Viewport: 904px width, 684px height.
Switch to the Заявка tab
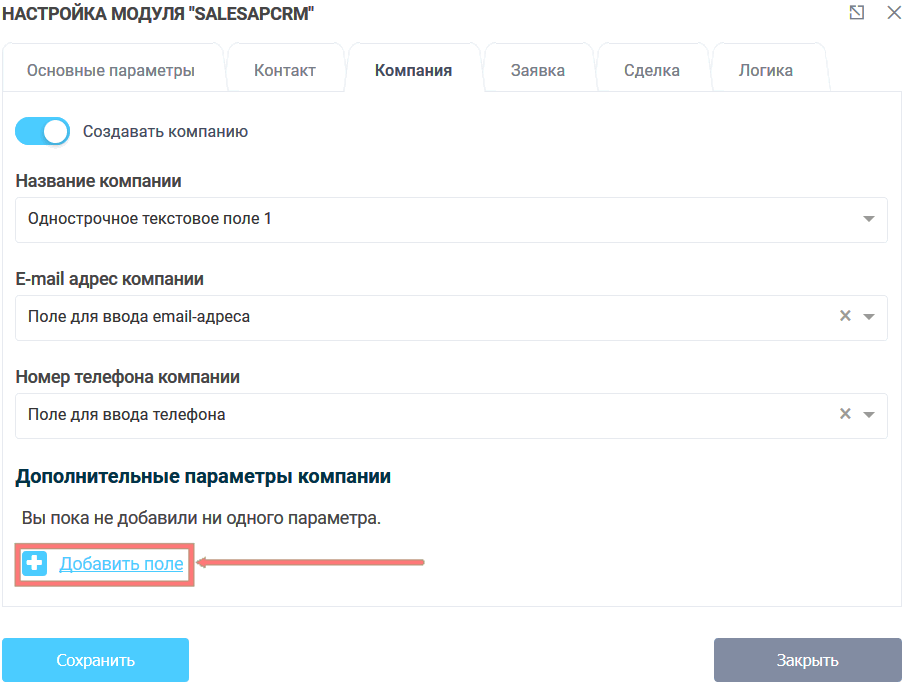[x=539, y=67]
